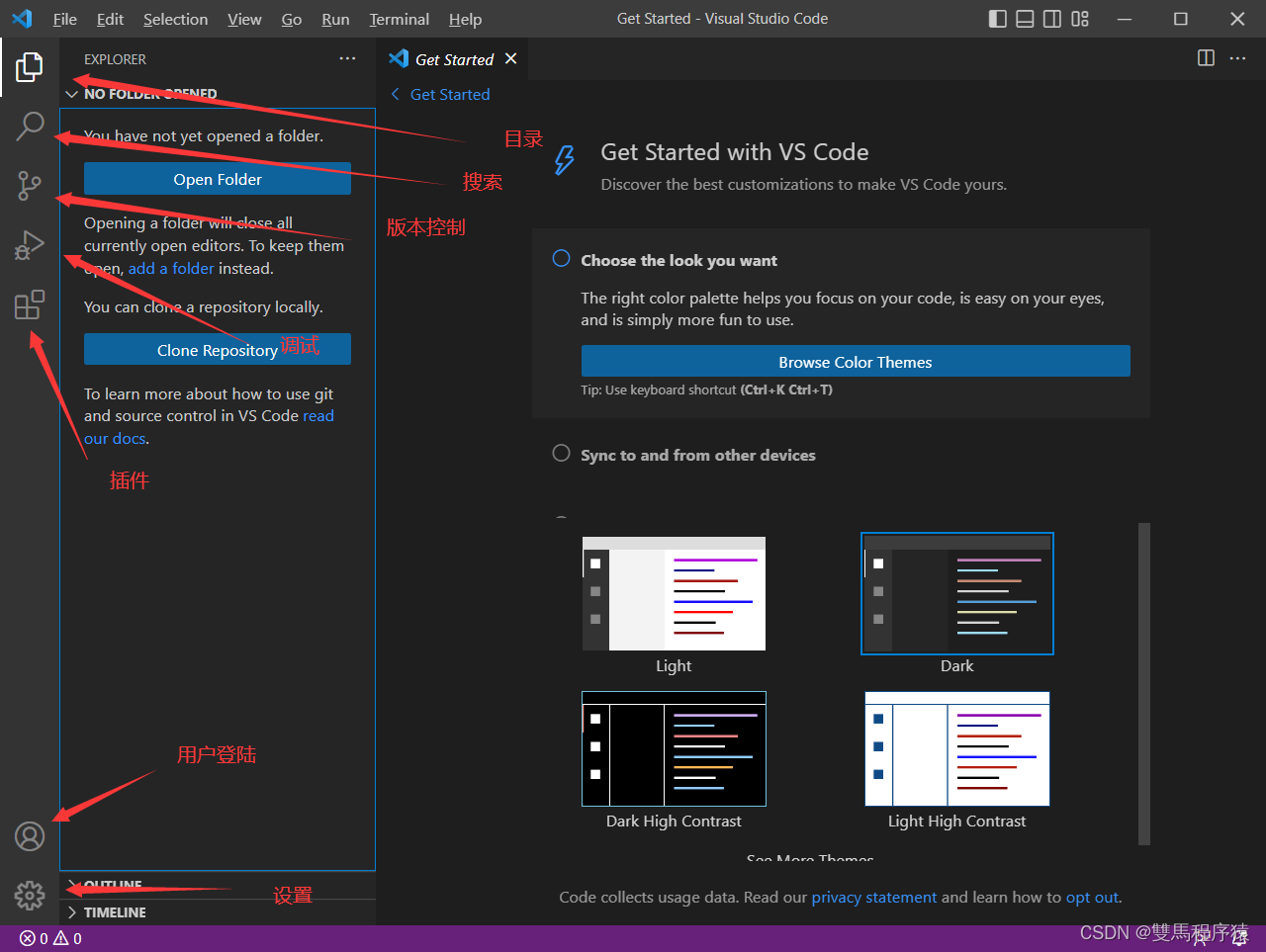Open the privacy statement link
The width and height of the screenshot is (1266, 952).
click(x=874, y=897)
